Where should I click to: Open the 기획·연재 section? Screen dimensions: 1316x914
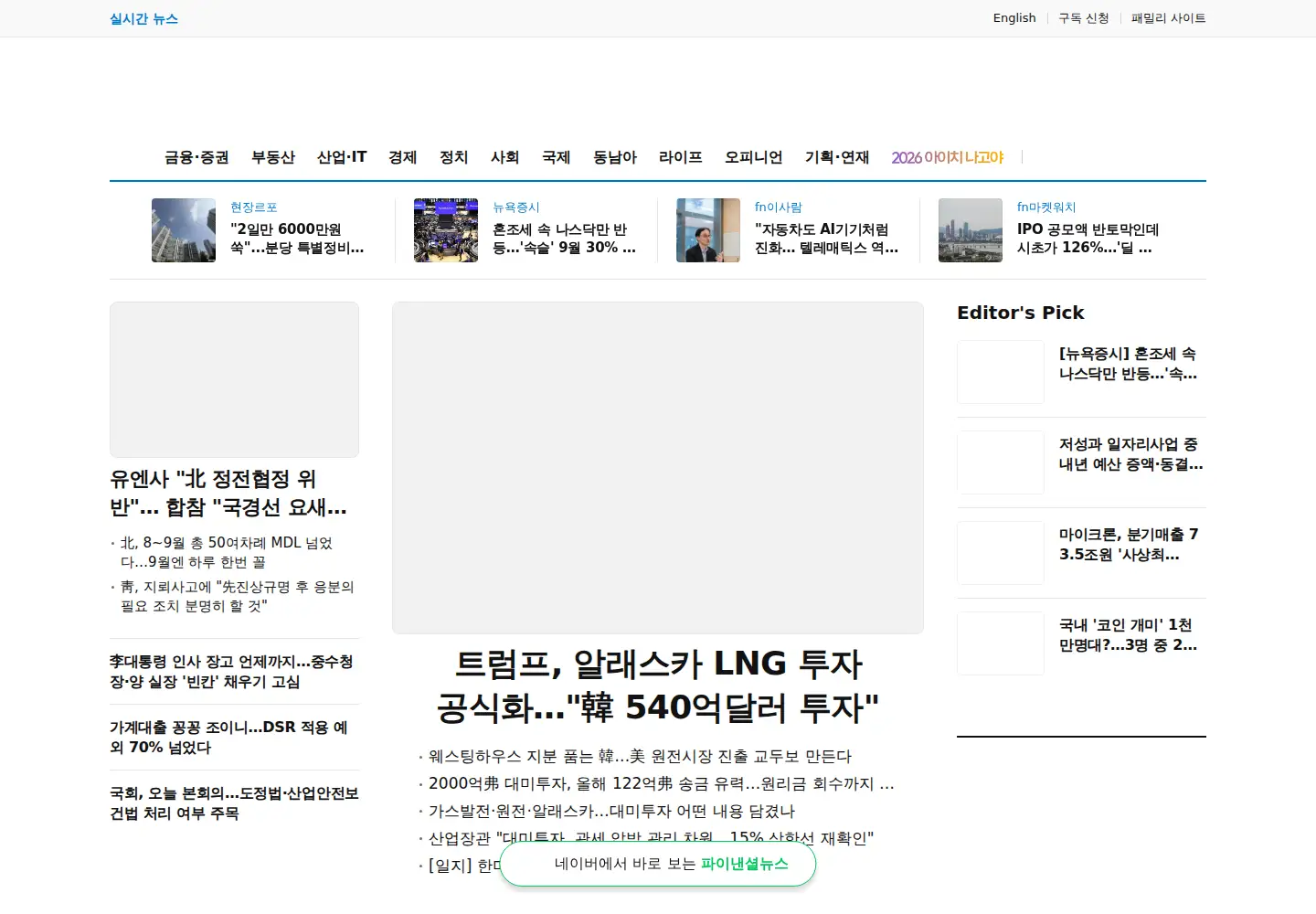pyautogui.click(x=837, y=157)
